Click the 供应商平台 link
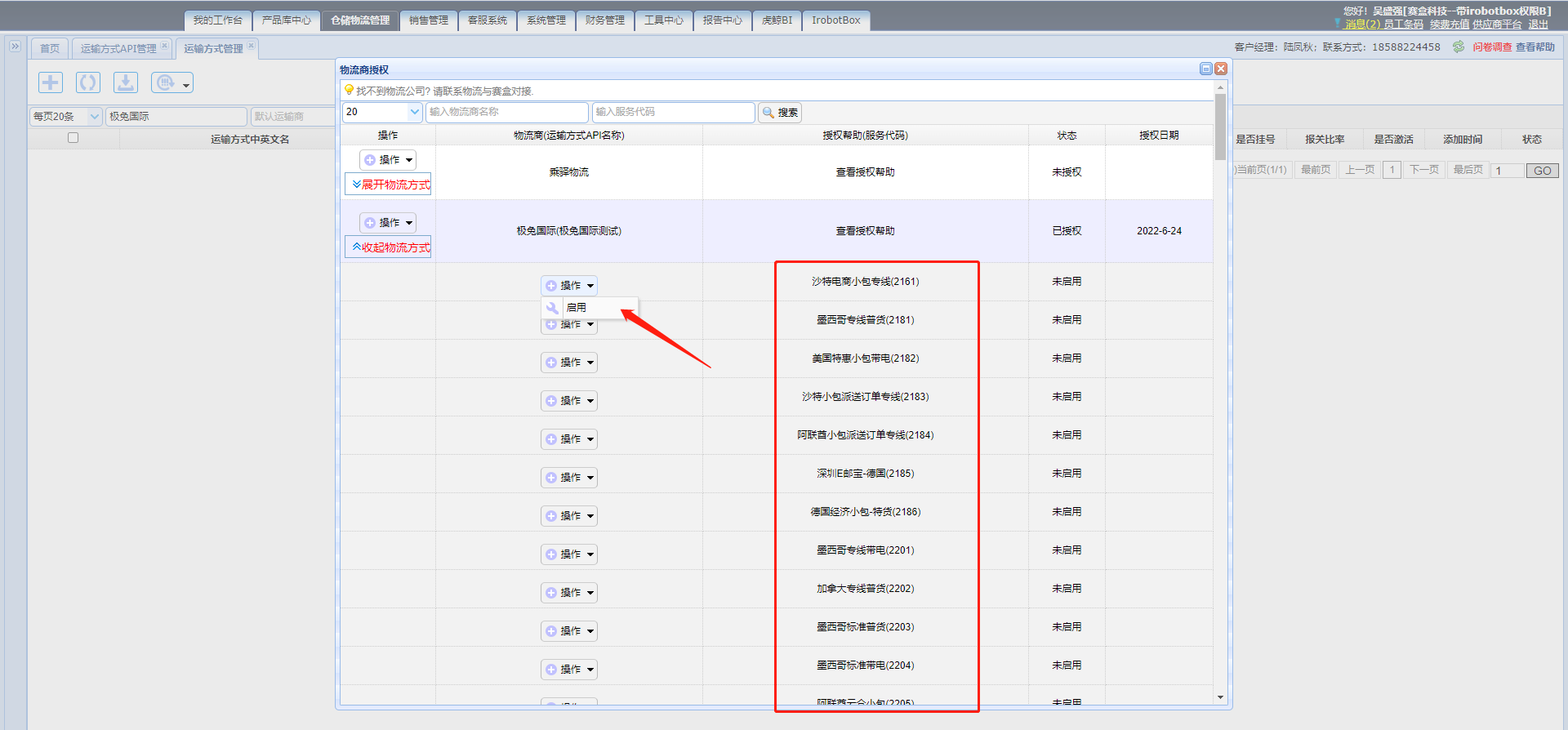 1497,24
